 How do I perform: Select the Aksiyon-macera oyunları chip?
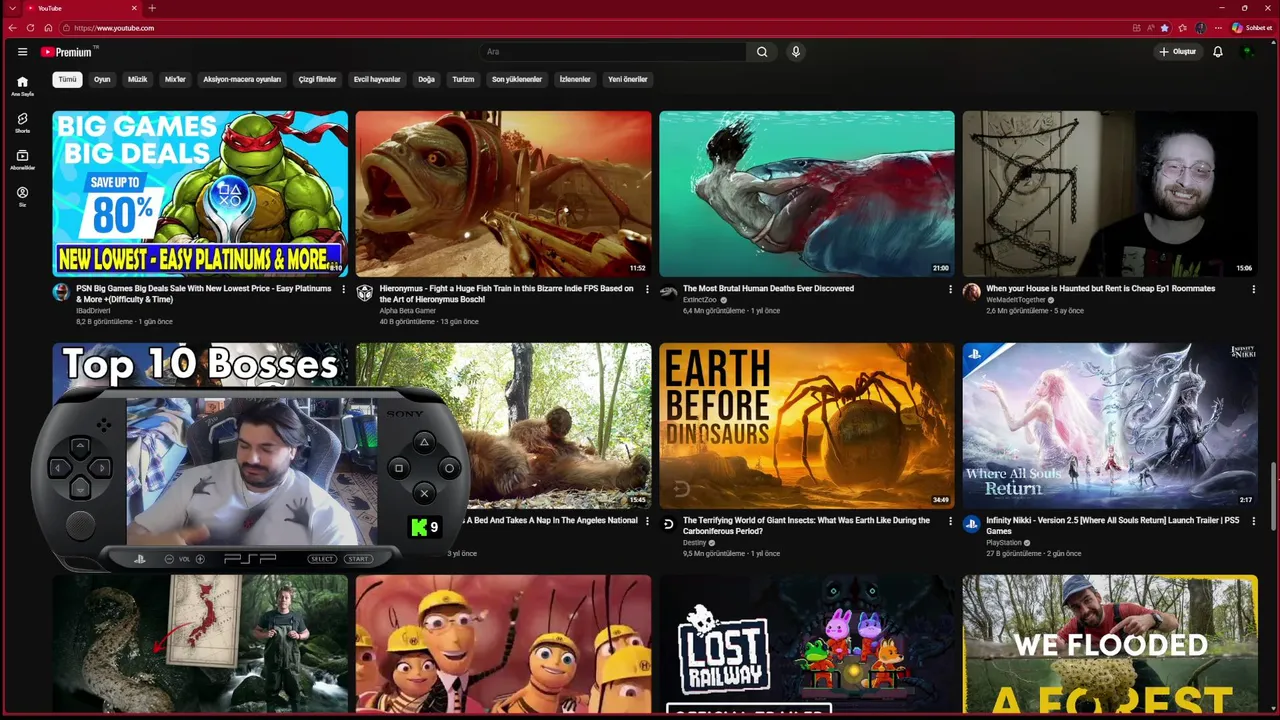click(242, 79)
